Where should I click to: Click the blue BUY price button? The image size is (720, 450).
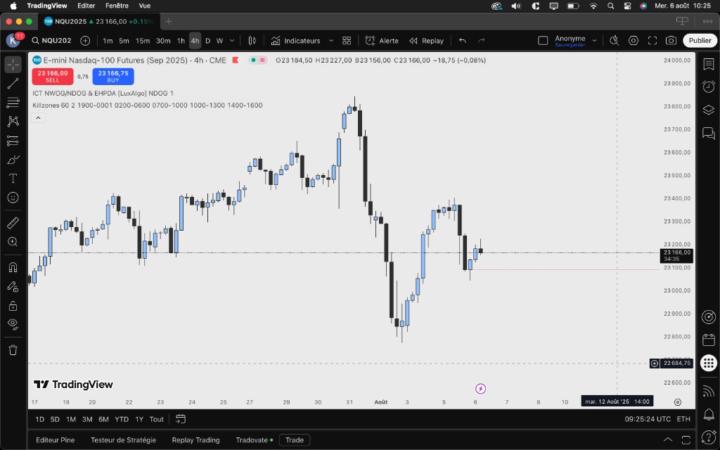(x=113, y=76)
